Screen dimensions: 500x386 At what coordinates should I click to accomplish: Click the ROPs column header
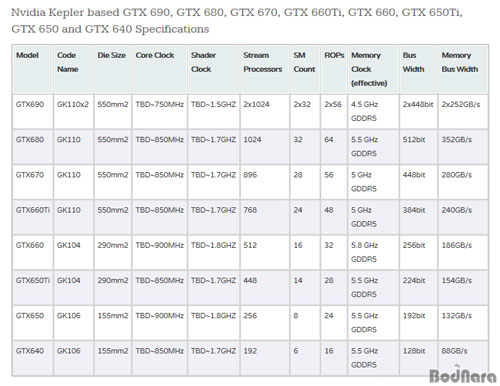334,55
